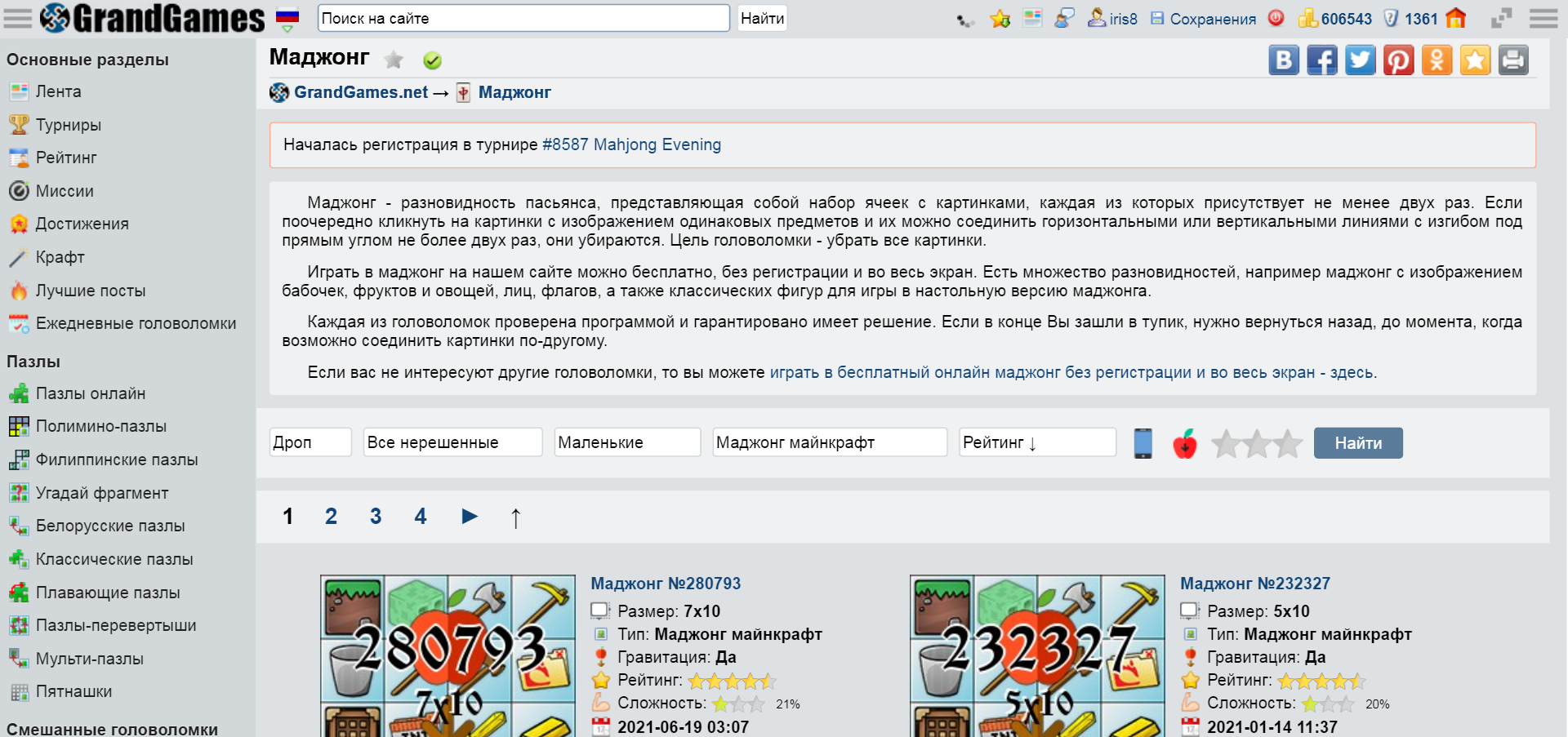Open the Турниры section in the sidebar
The height and width of the screenshot is (737, 1568).
click(69, 125)
